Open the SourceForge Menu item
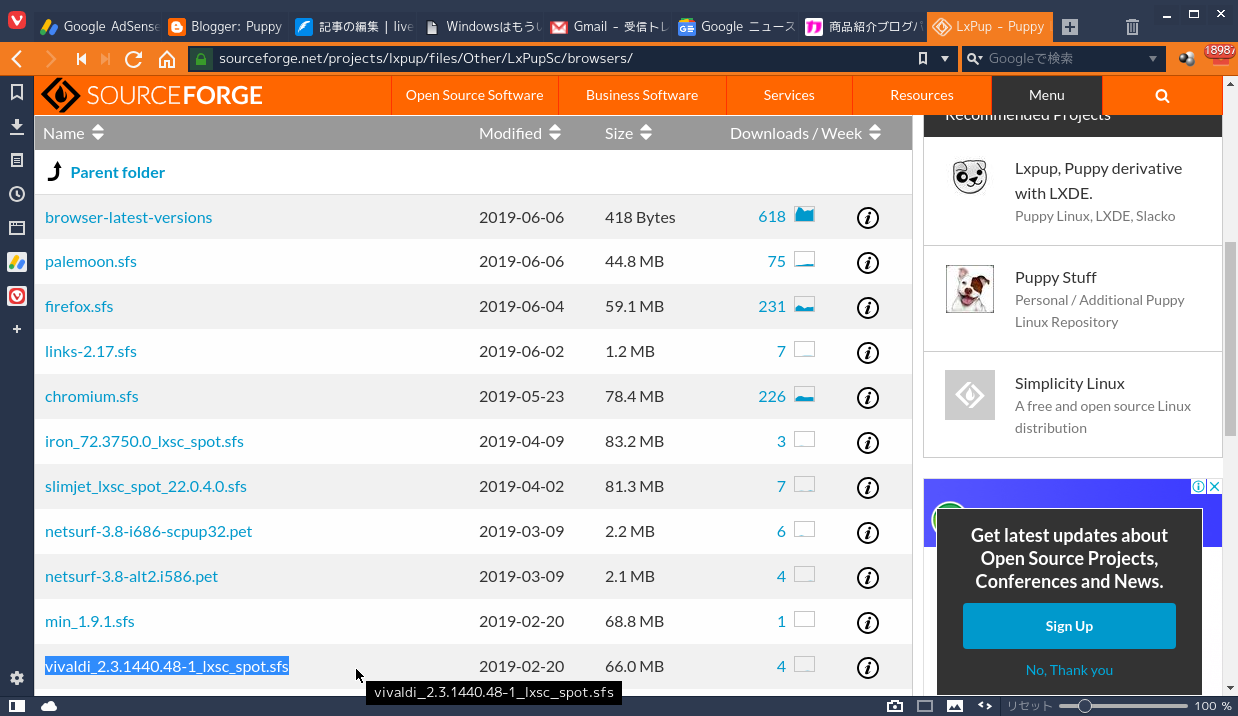Image resolution: width=1238 pixels, height=716 pixels. pyautogui.click(x=1046, y=95)
